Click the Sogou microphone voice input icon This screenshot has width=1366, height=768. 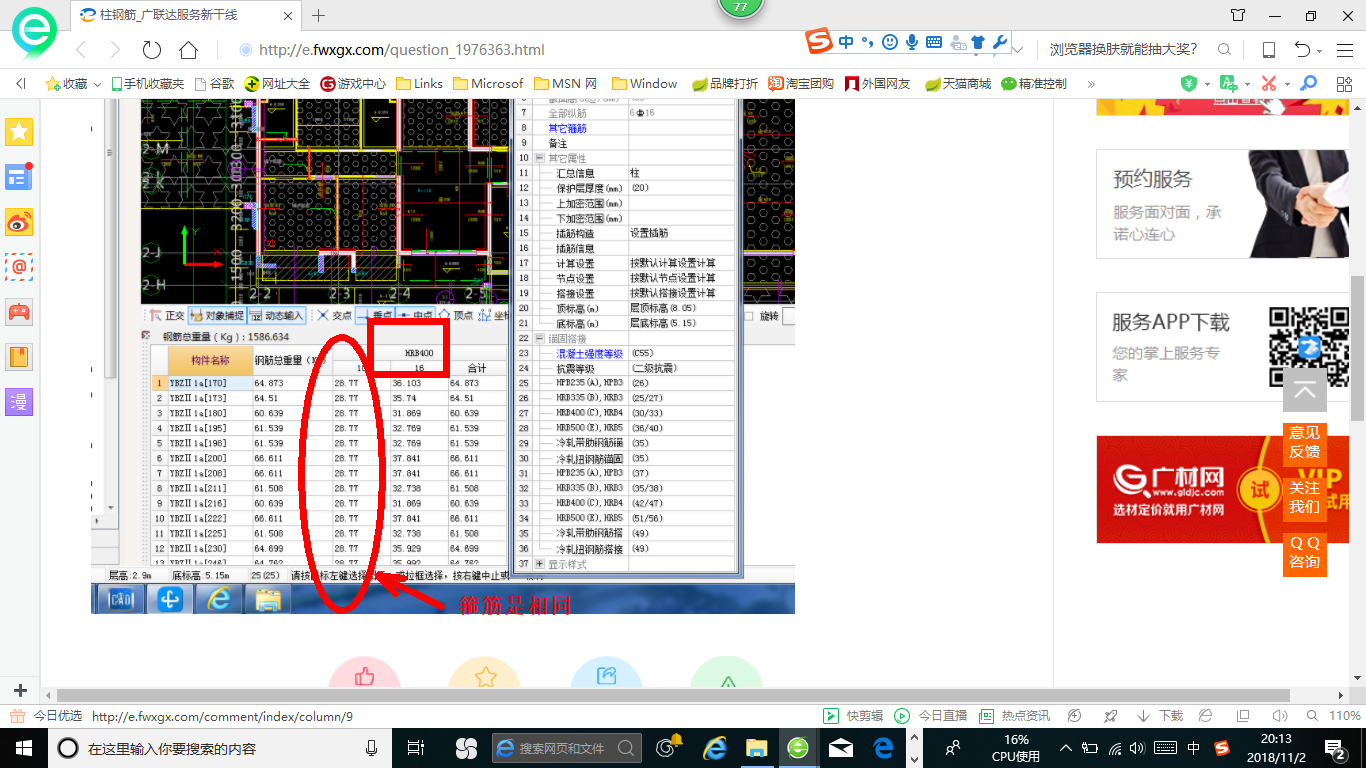point(912,42)
